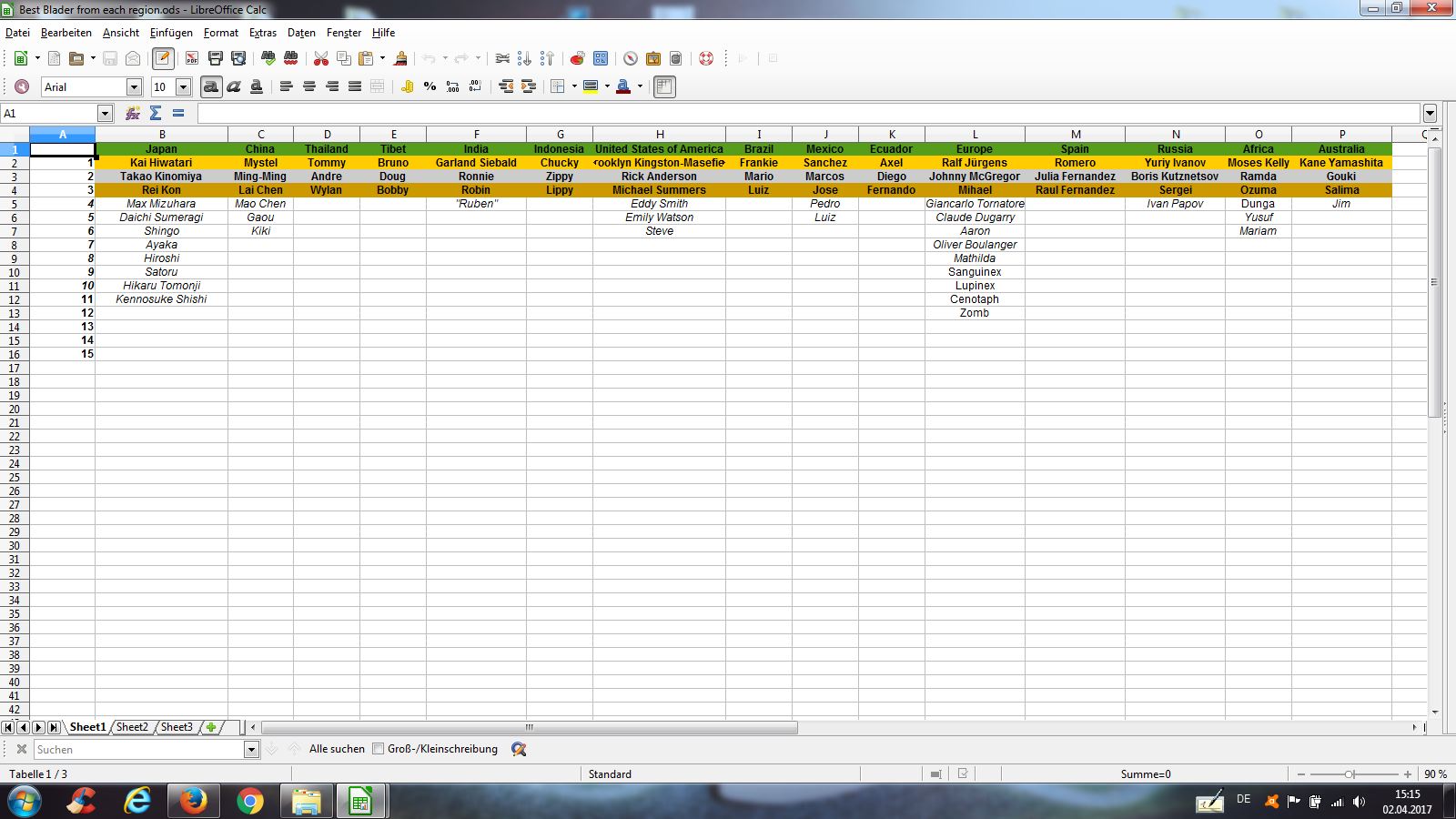Click the Cut scissors icon
Screen dimensions: 1456x819
pyautogui.click(x=321, y=58)
